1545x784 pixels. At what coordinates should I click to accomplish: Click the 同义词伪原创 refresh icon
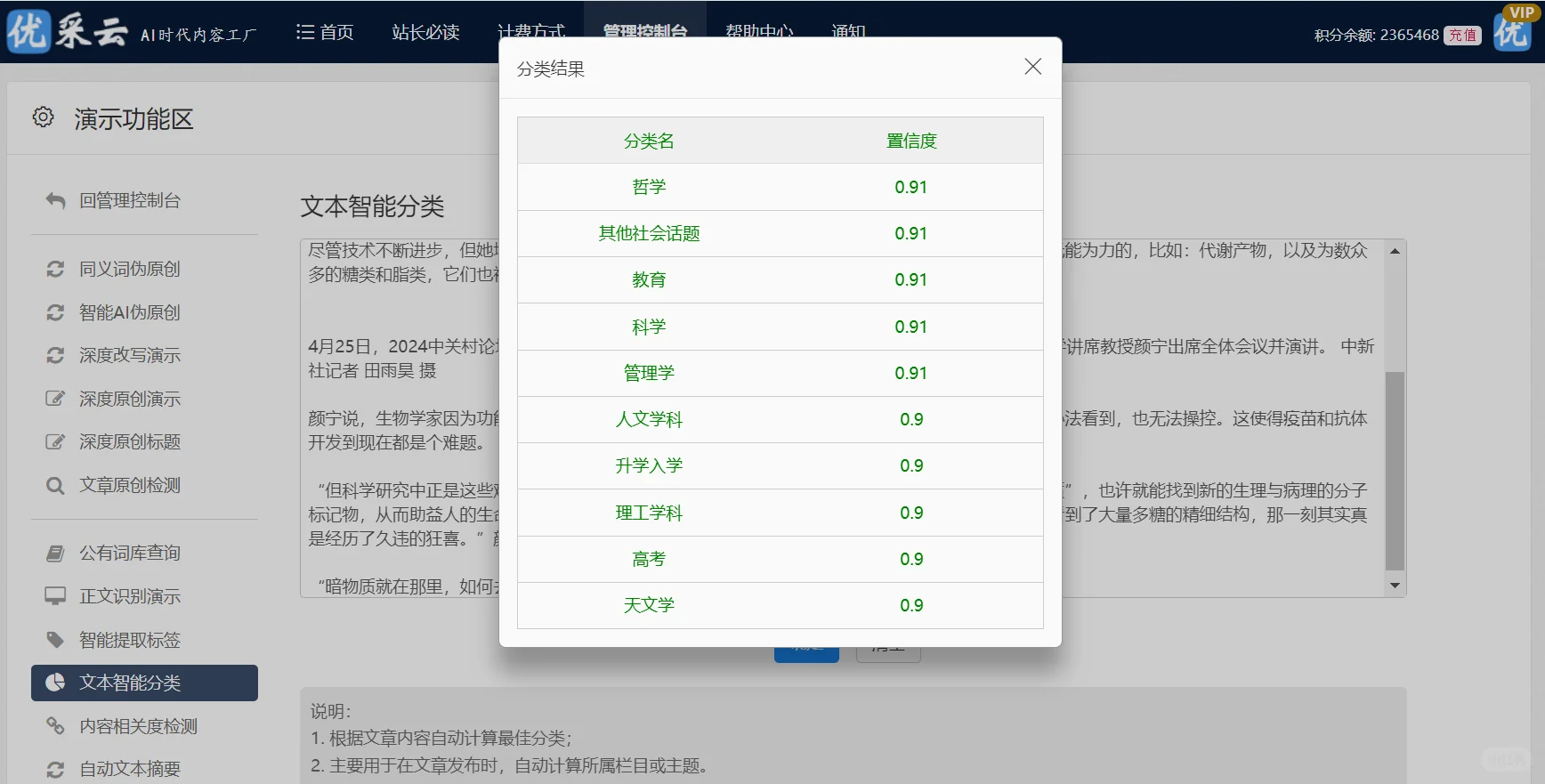click(55, 269)
